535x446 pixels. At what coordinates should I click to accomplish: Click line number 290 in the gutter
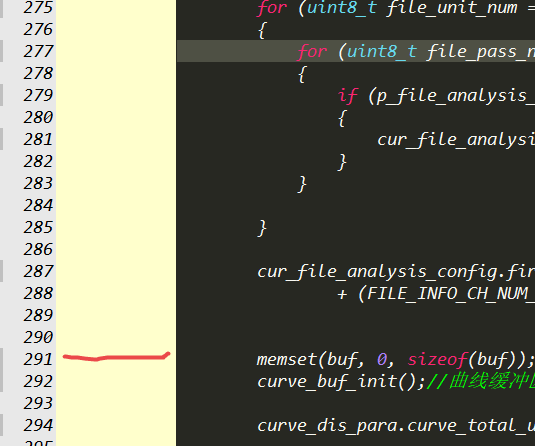(38, 337)
